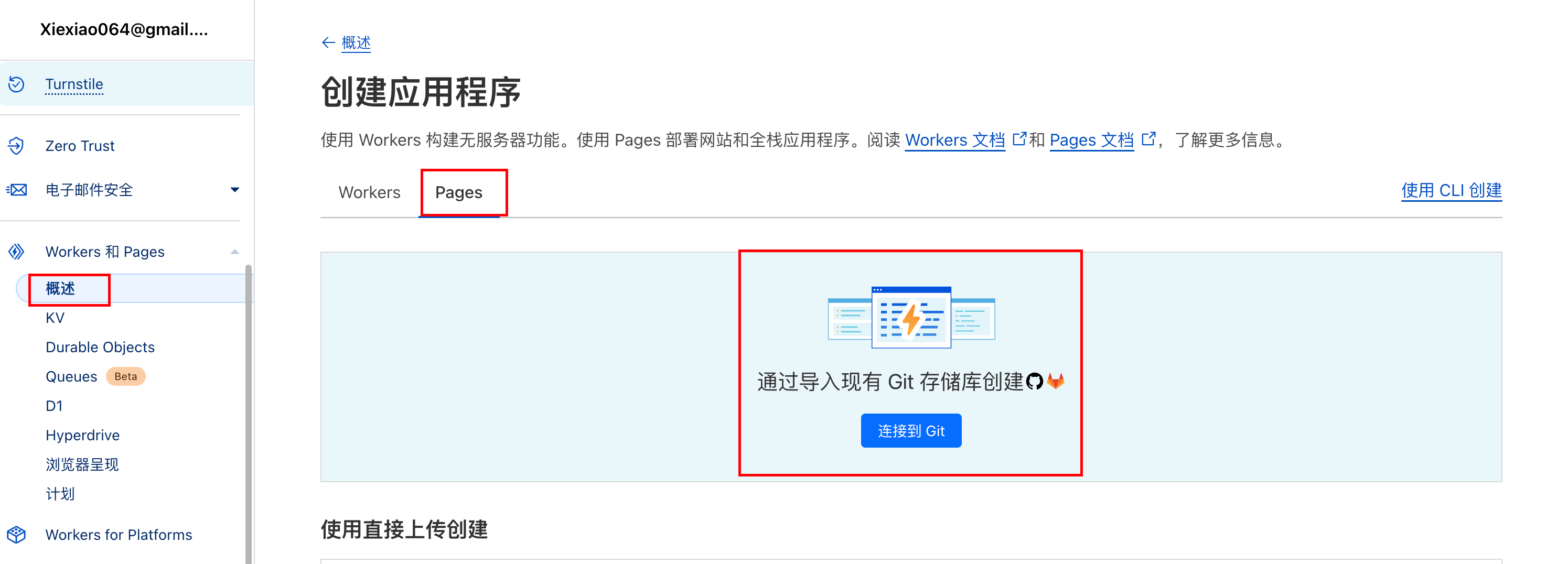Click the Workers and Pages icon
The image size is (1568, 564).
(16, 251)
